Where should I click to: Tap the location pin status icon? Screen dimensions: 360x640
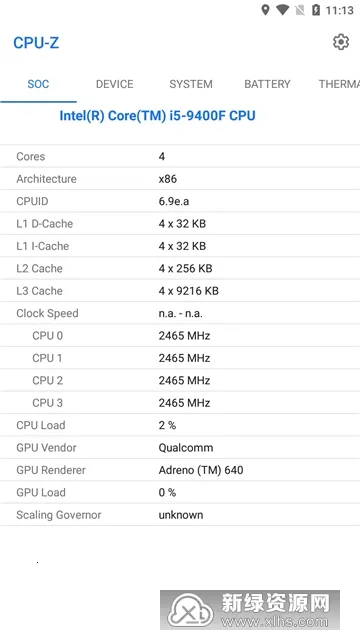pos(265,10)
